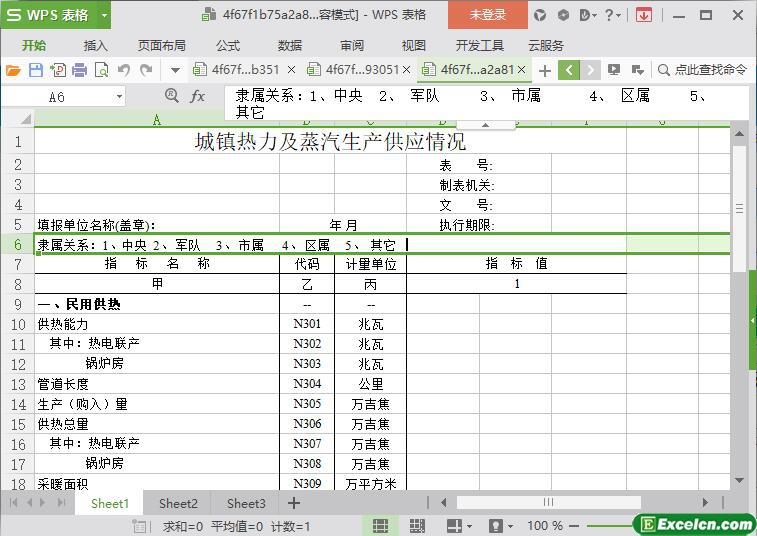Toggle page layout view in status bar
Screen dimensions: 757x536
click(418, 525)
